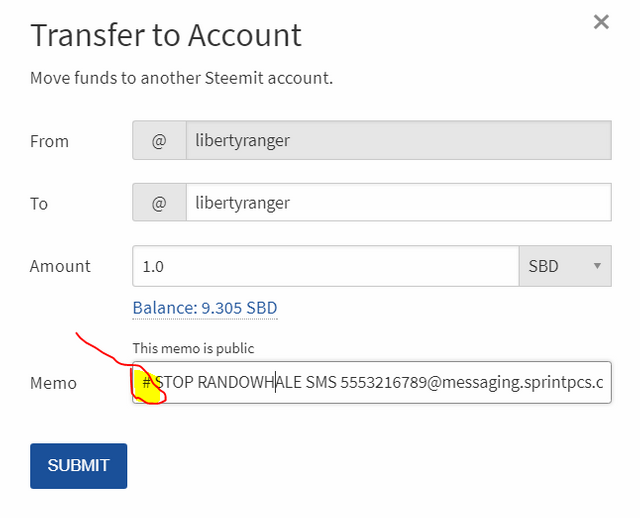Click the Balance: 9.305 SBD link
640x518 pixels.
(205, 308)
